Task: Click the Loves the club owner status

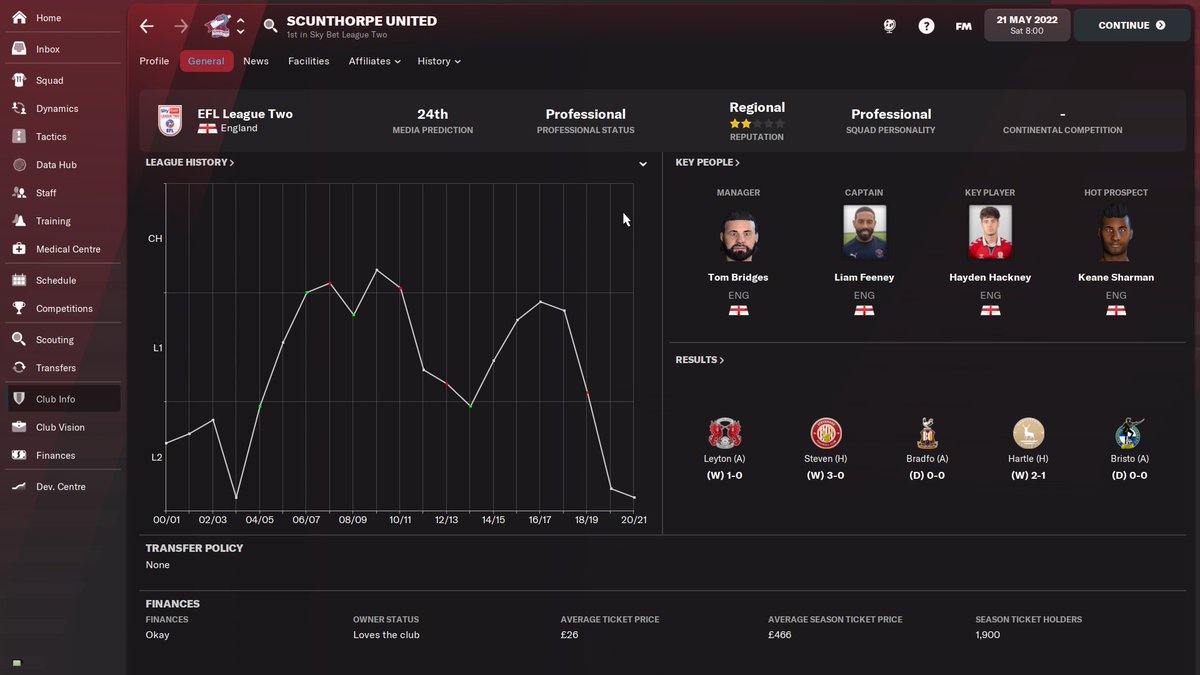Action: tap(386, 635)
